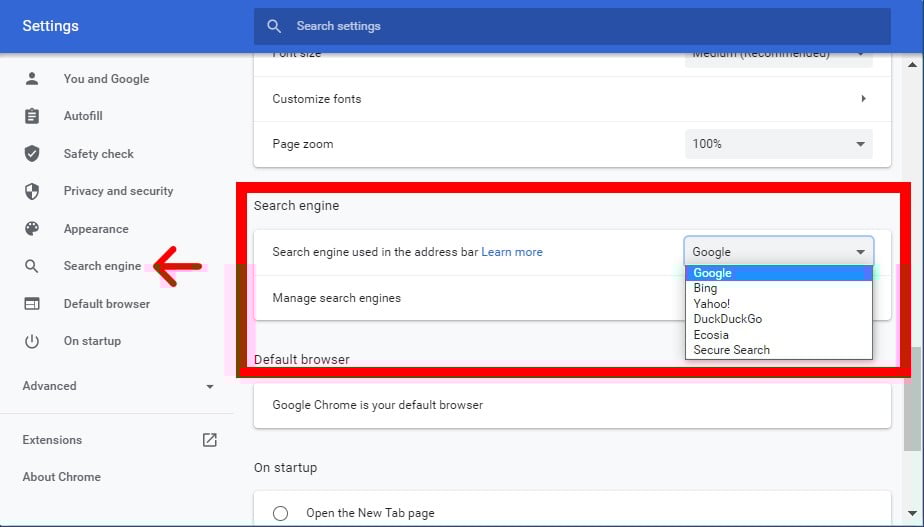Click the 'Default browser' section heading
The height and width of the screenshot is (527, 924).
click(x=302, y=360)
